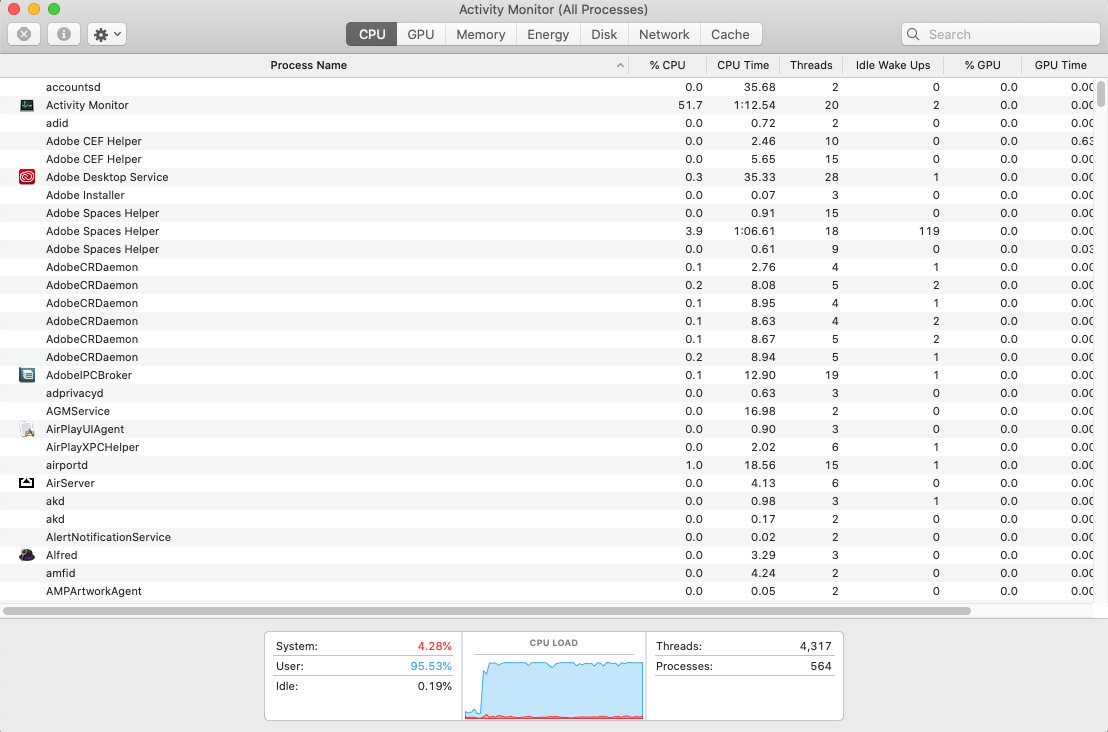The width and height of the screenshot is (1108, 732).
Task: Click the 119 idle wake ups value
Action: [929, 231]
